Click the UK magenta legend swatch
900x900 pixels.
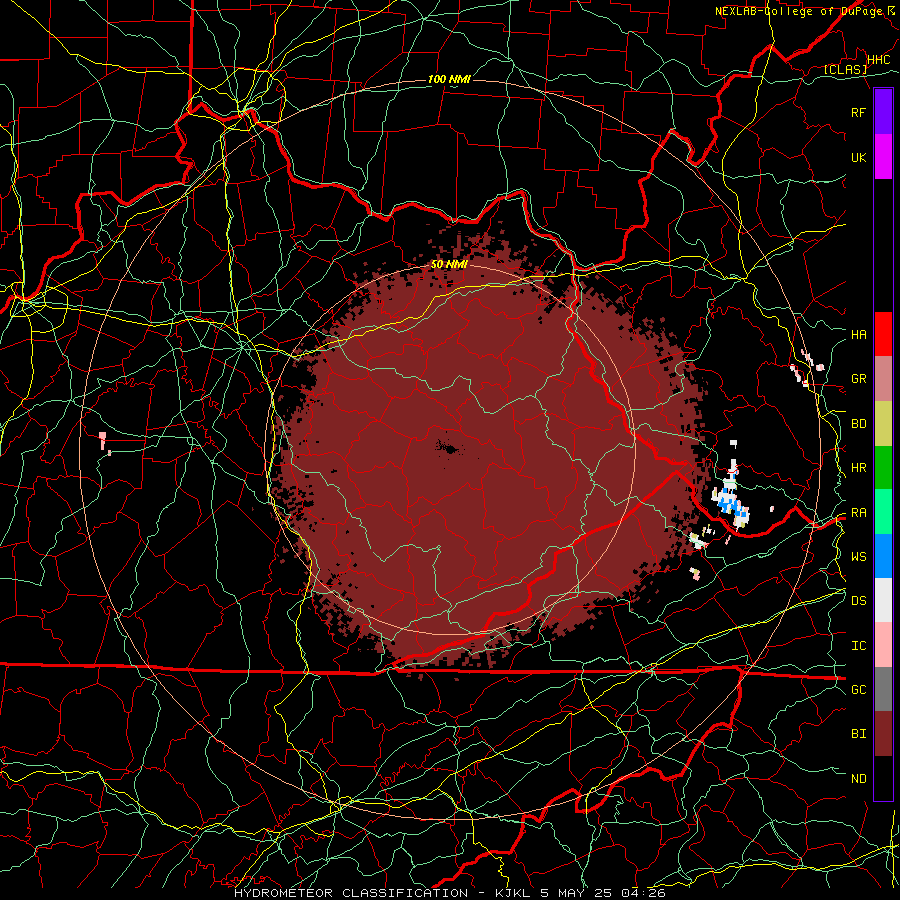(x=883, y=157)
